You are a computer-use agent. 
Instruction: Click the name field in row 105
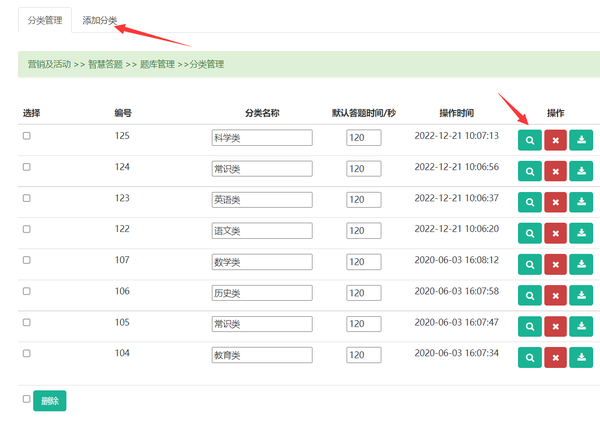(262, 324)
